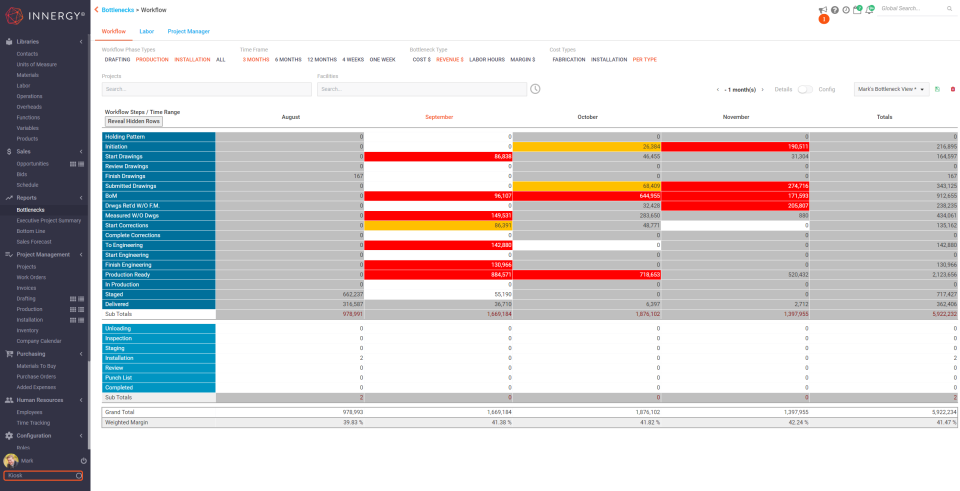Switch to the Project Manager tab
This screenshot has width=960, height=491.
[x=189, y=31]
